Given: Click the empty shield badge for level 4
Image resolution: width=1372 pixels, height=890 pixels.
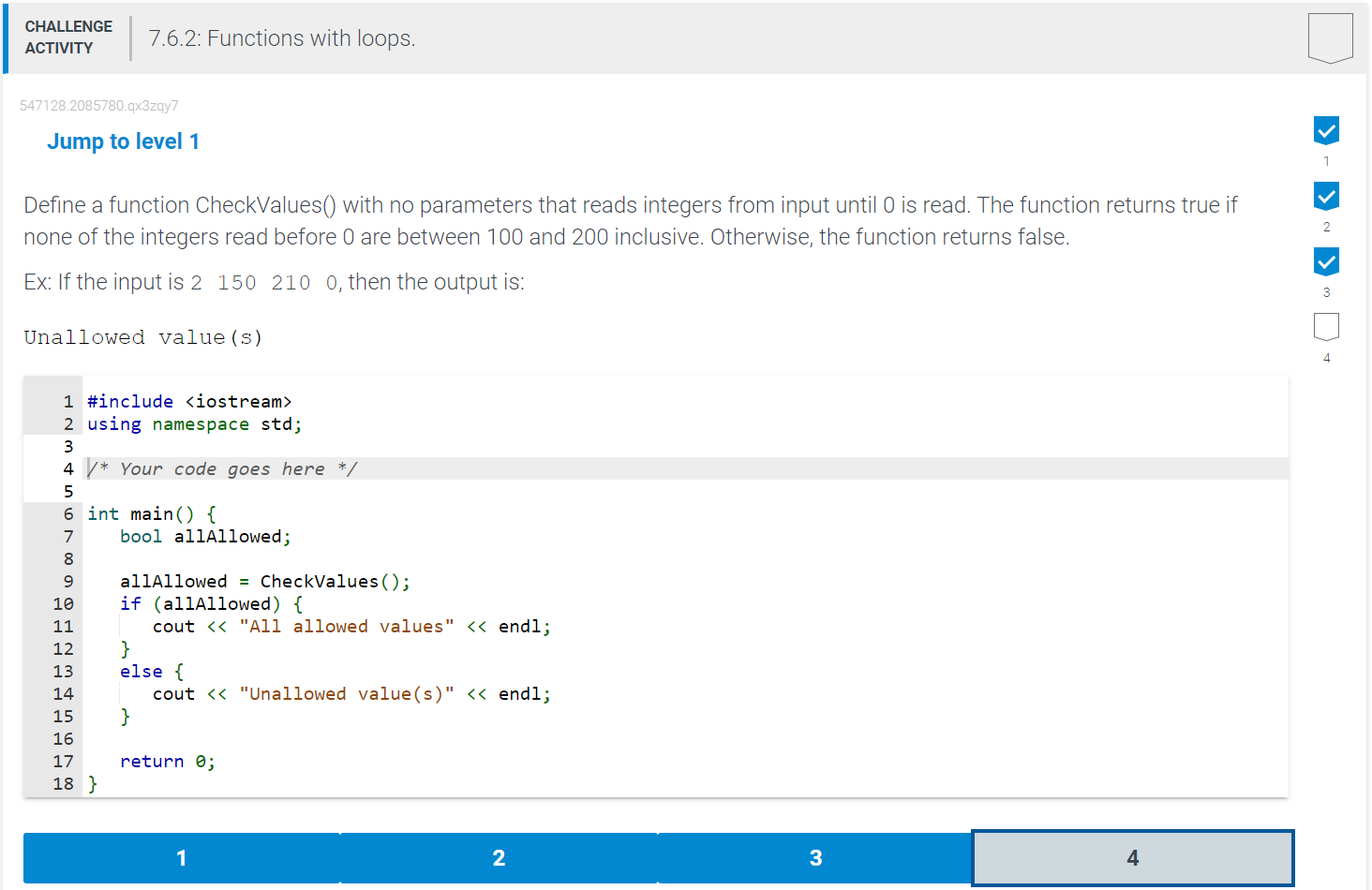Looking at the screenshot, I should pyautogui.click(x=1326, y=327).
